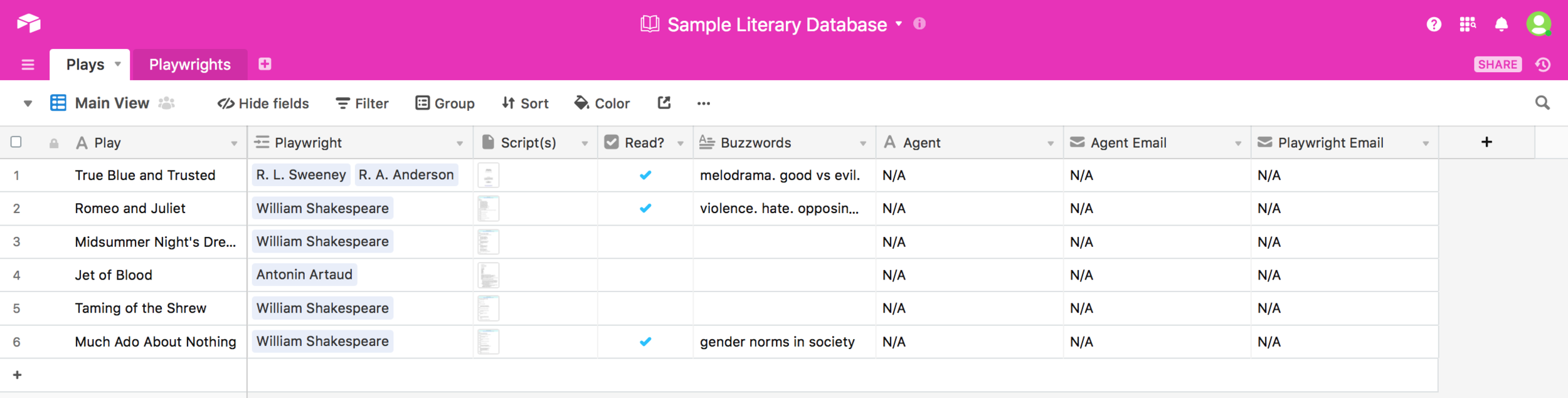
Task: Open the hamburger tables list menu
Action: pos(28,65)
